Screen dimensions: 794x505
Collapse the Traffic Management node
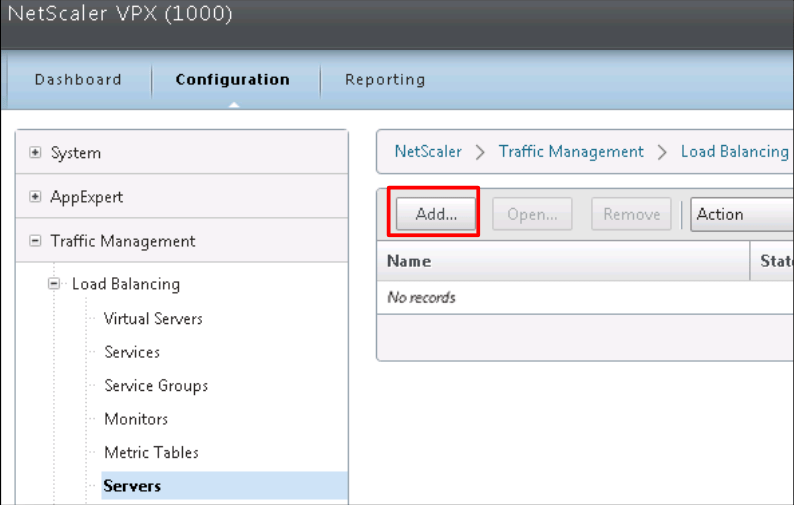tap(36, 241)
